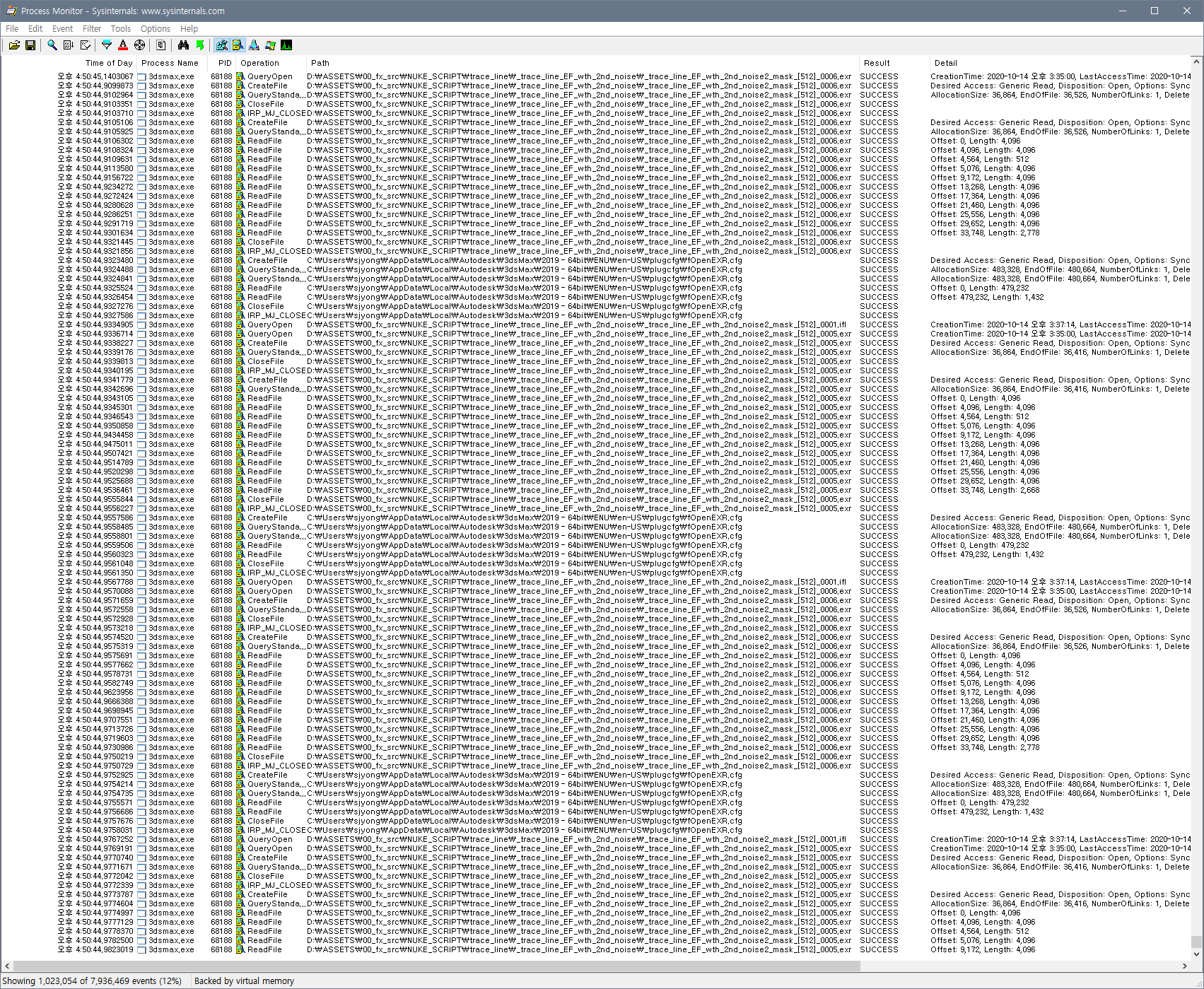Toggle event capture with magnifier icon

tap(52, 45)
